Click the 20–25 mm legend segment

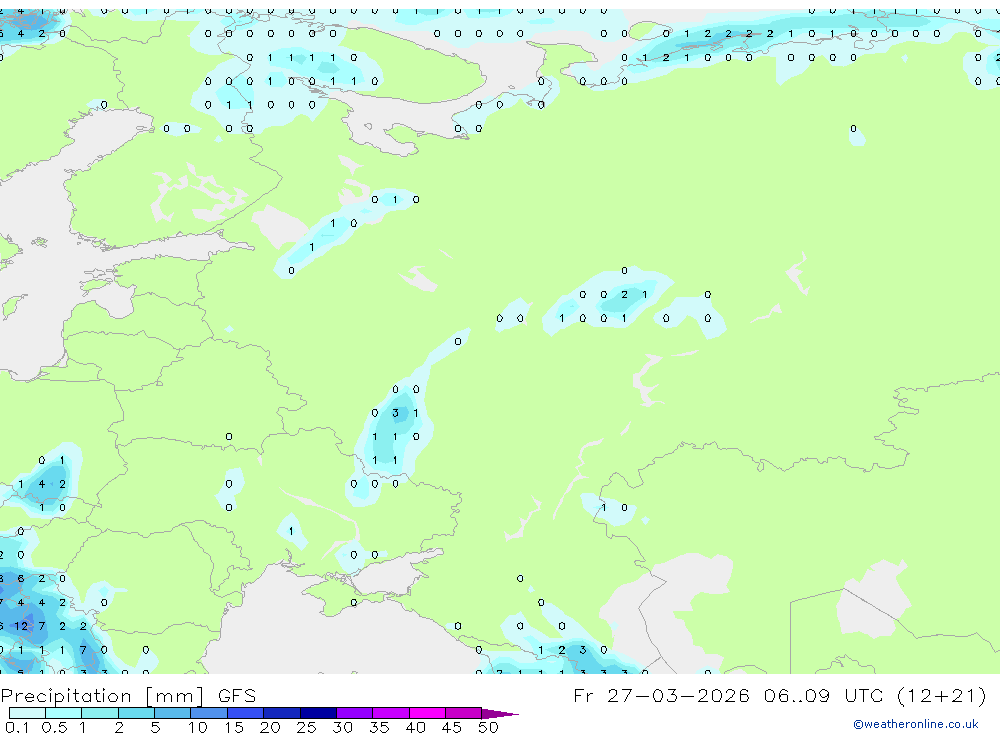pyautogui.click(x=282, y=713)
